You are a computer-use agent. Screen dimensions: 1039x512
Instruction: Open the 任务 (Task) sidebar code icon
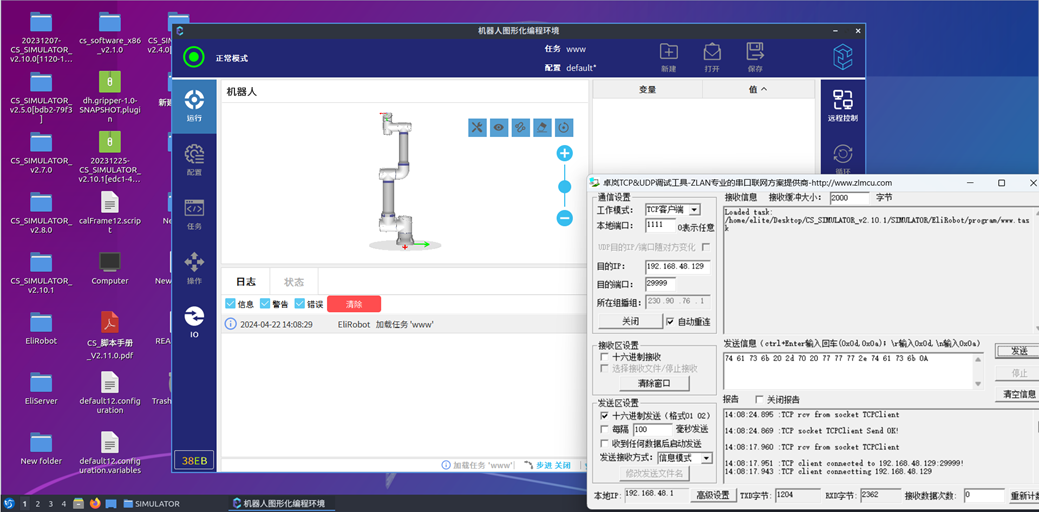tap(194, 213)
